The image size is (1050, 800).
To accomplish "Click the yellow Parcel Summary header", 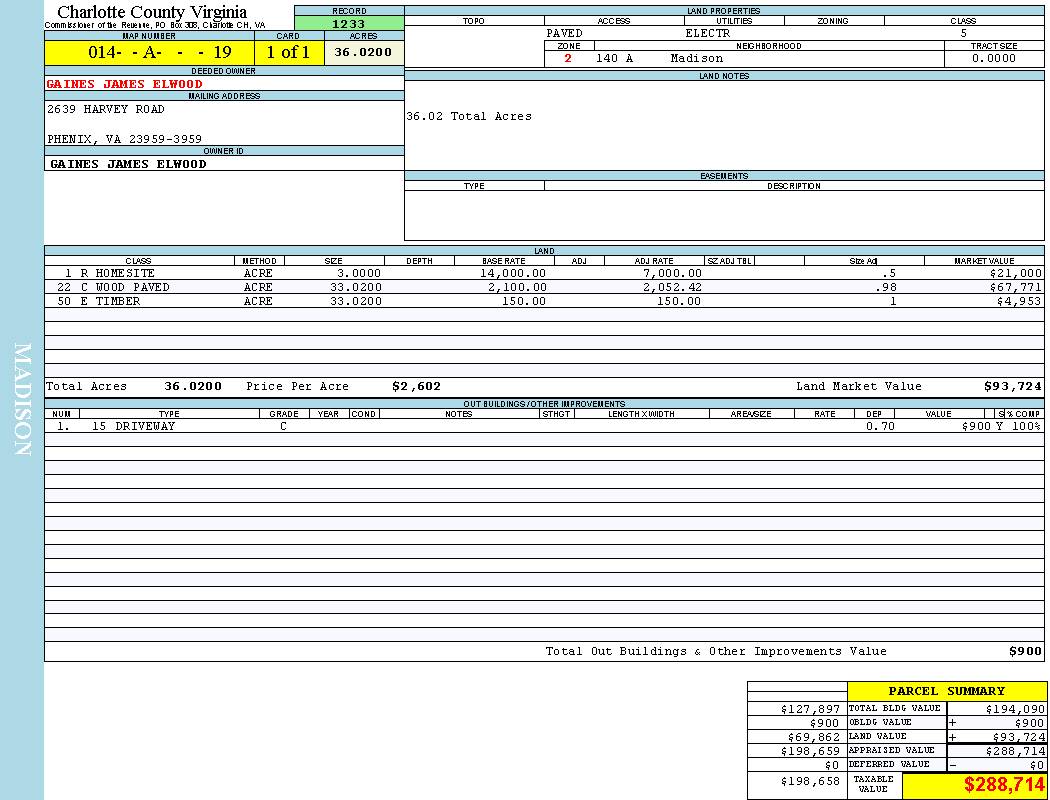I will click(x=946, y=691).
